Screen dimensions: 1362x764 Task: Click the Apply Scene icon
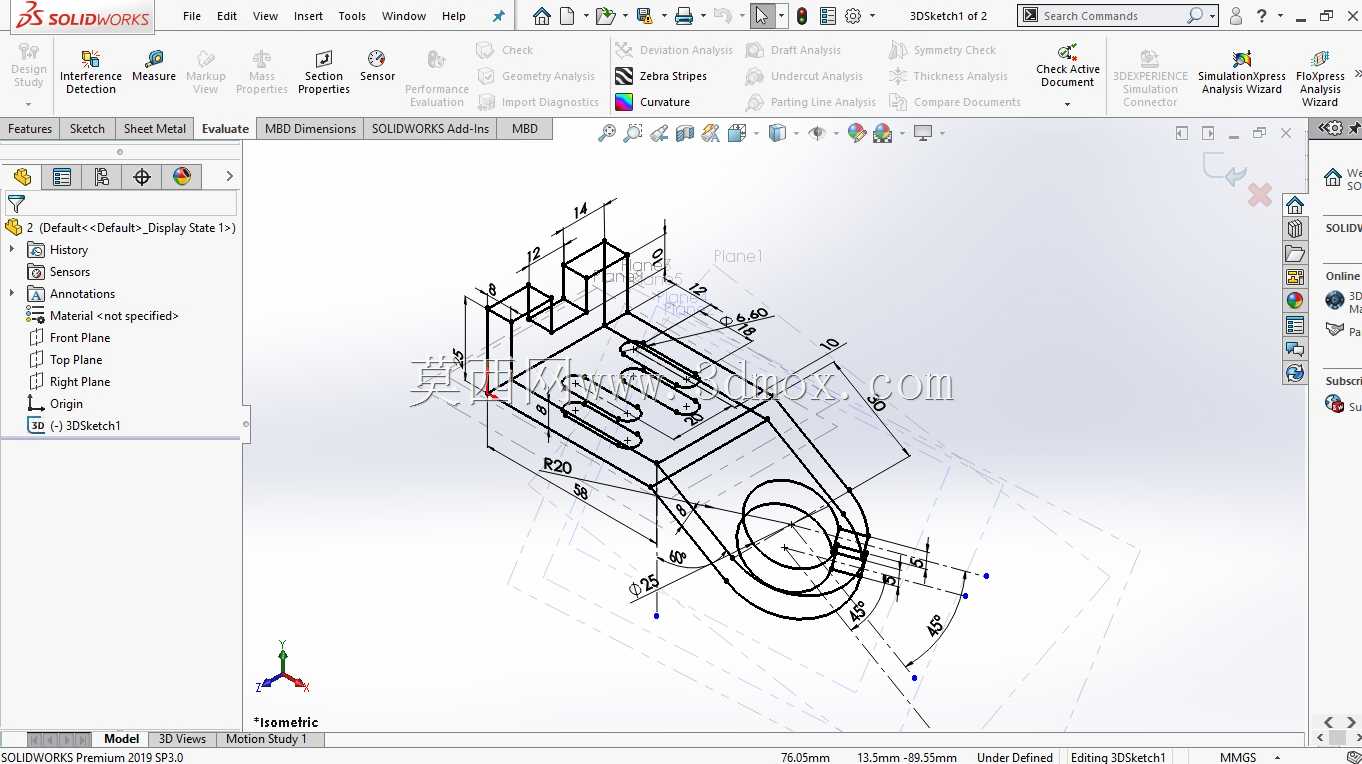tap(882, 133)
